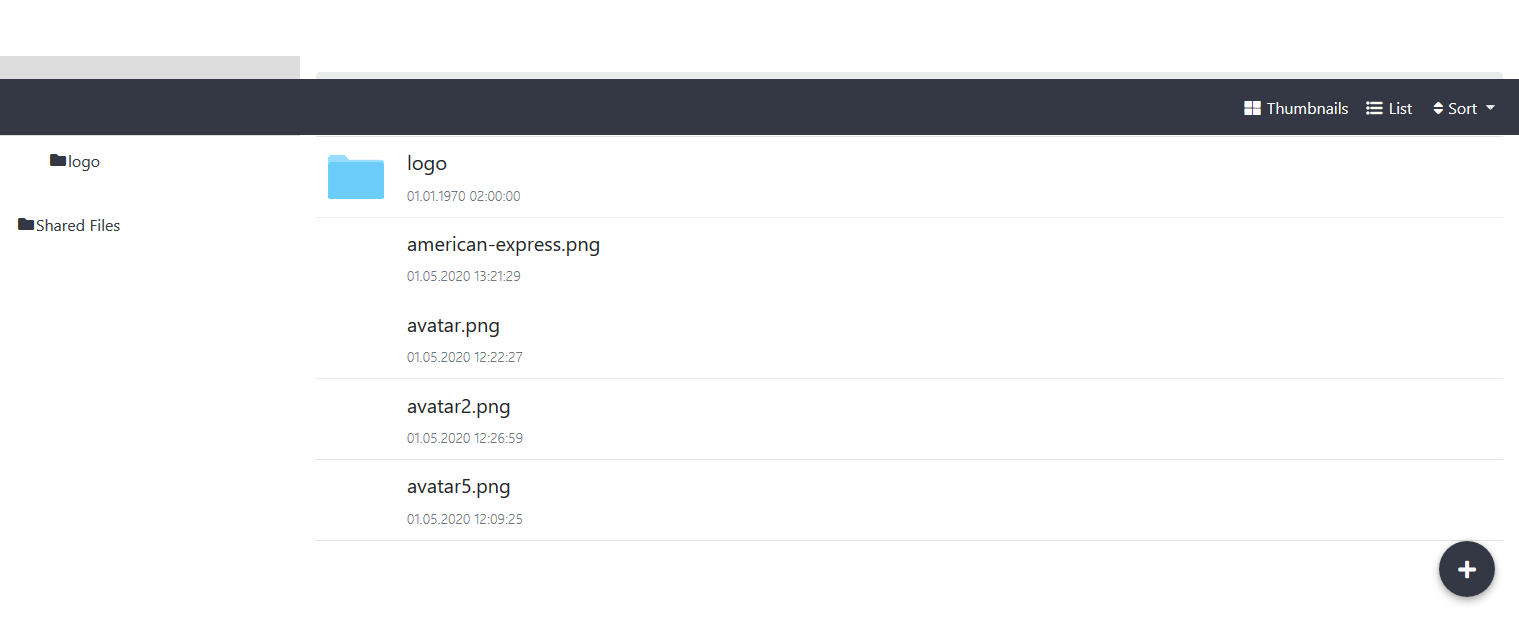The height and width of the screenshot is (621, 1519).
Task: Select Shared Files in the sidebar
Action: [78, 224]
